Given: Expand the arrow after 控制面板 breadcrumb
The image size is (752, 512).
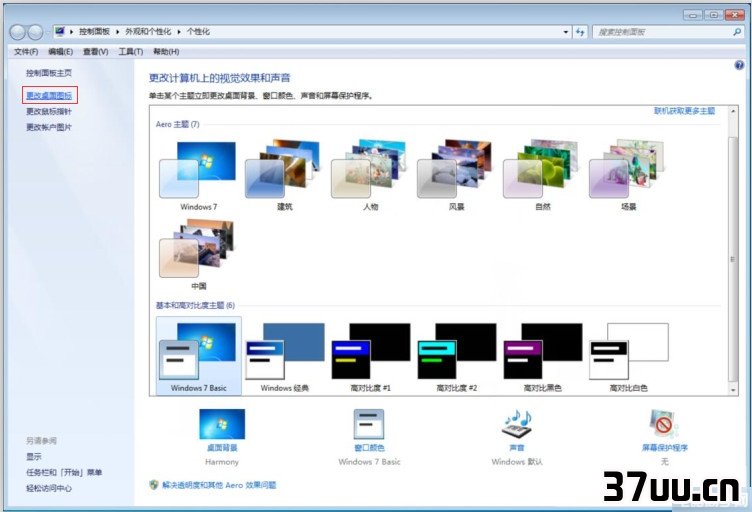Looking at the screenshot, I should [117, 32].
